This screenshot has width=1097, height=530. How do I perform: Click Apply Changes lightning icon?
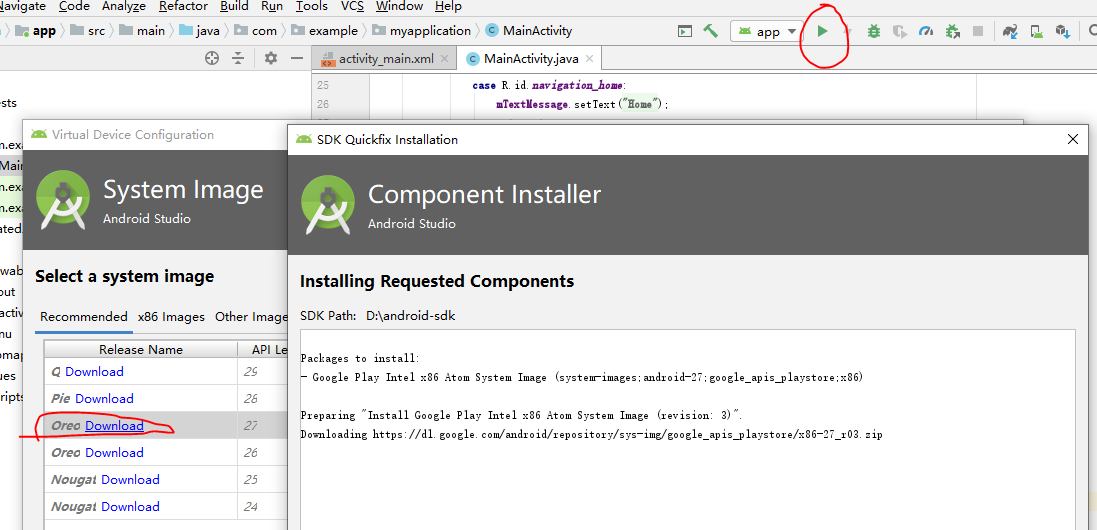pyautogui.click(x=847, y=31)
